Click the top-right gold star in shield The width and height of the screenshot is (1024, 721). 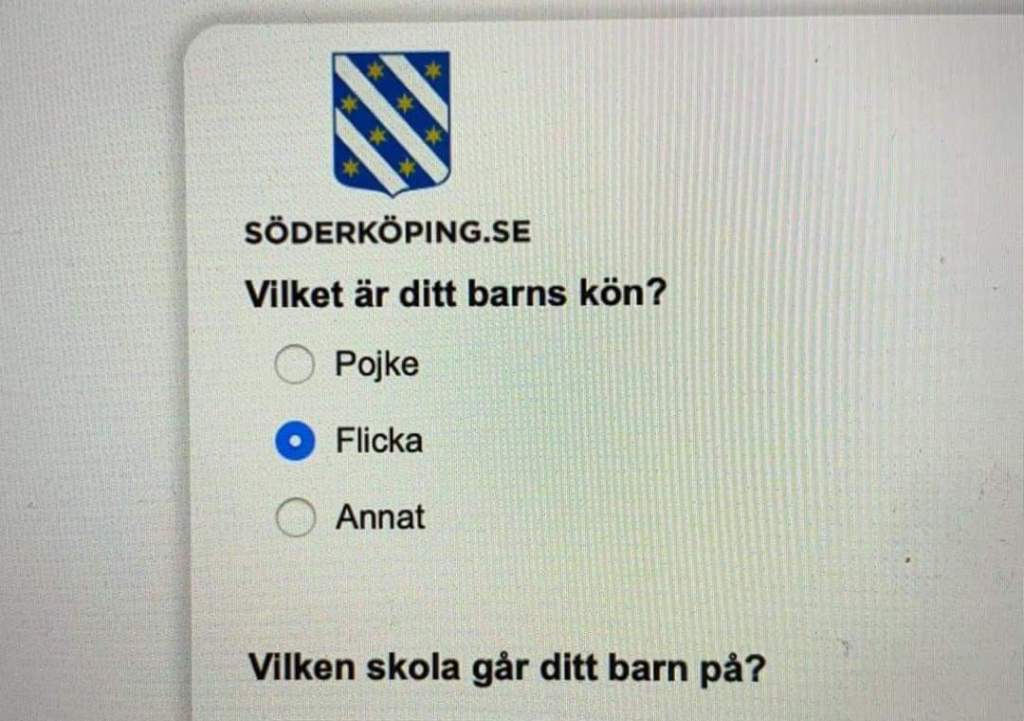click(433, 70)
